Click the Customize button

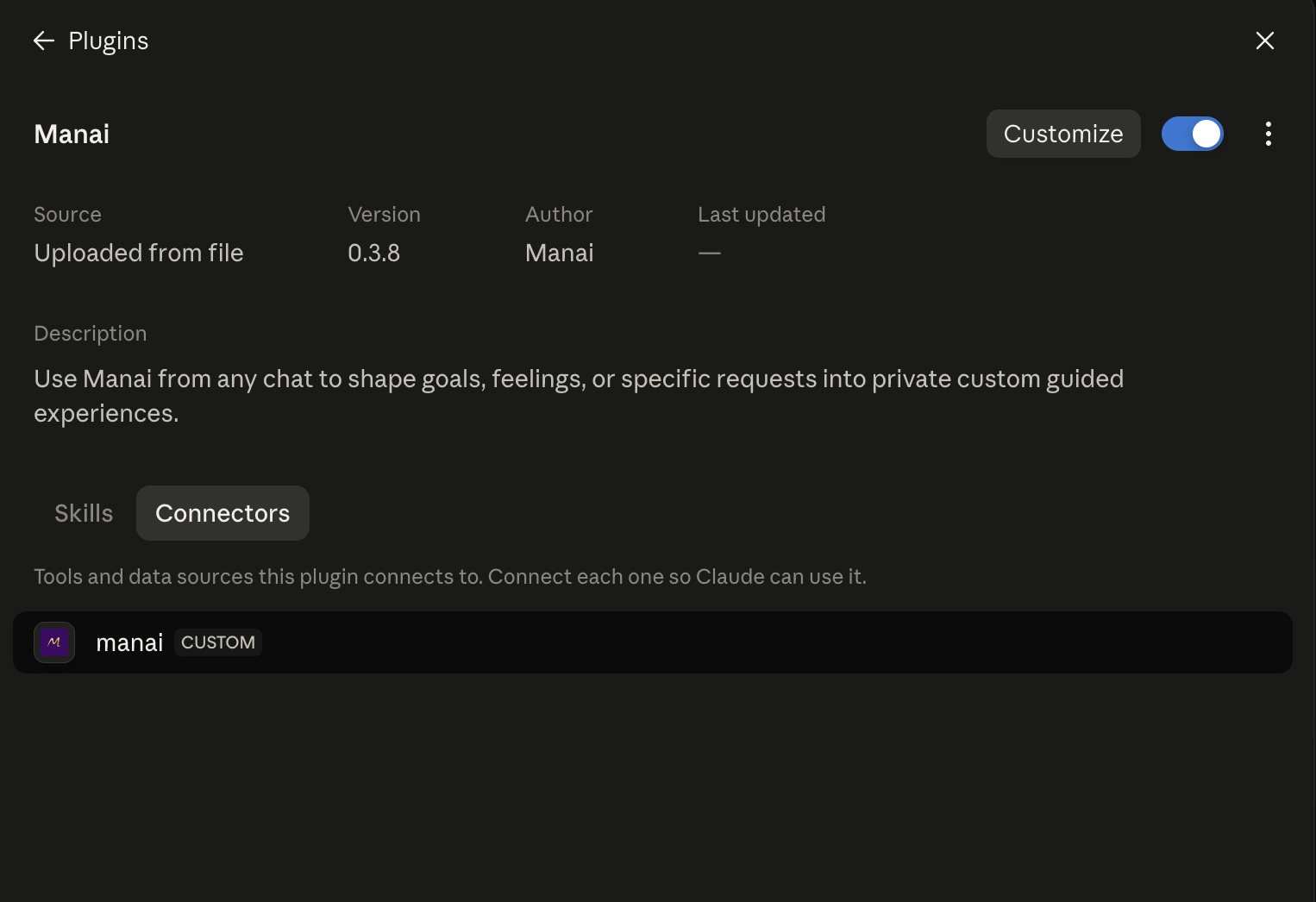1063,134
